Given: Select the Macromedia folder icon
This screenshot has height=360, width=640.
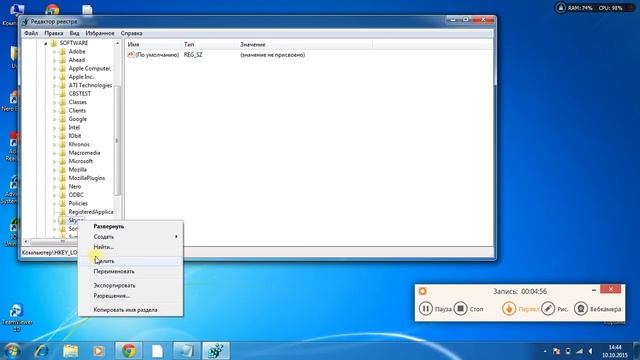Looking at the screenshot, I should pos(62,153).
